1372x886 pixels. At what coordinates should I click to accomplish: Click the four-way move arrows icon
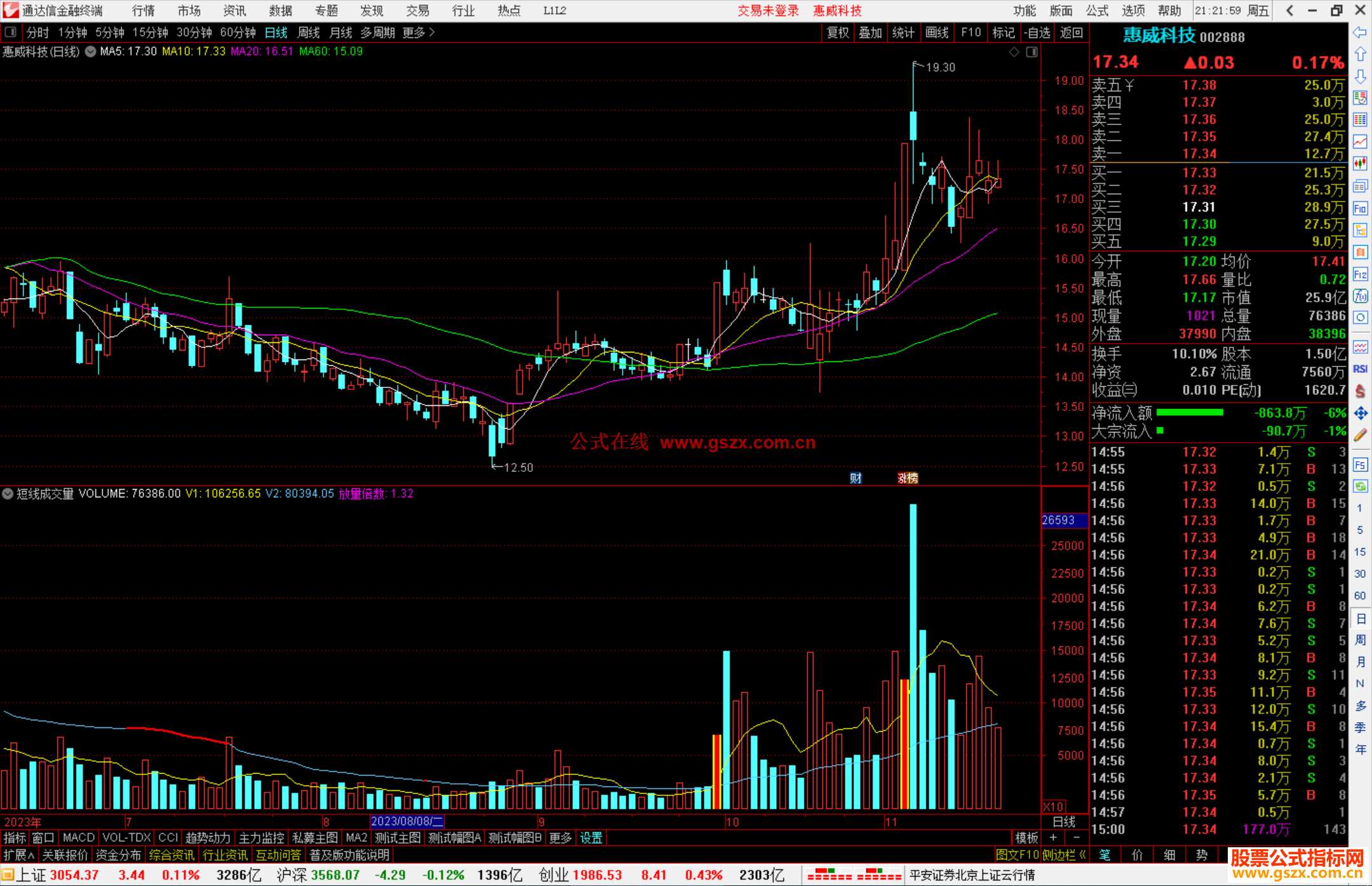coord(1360,413)
